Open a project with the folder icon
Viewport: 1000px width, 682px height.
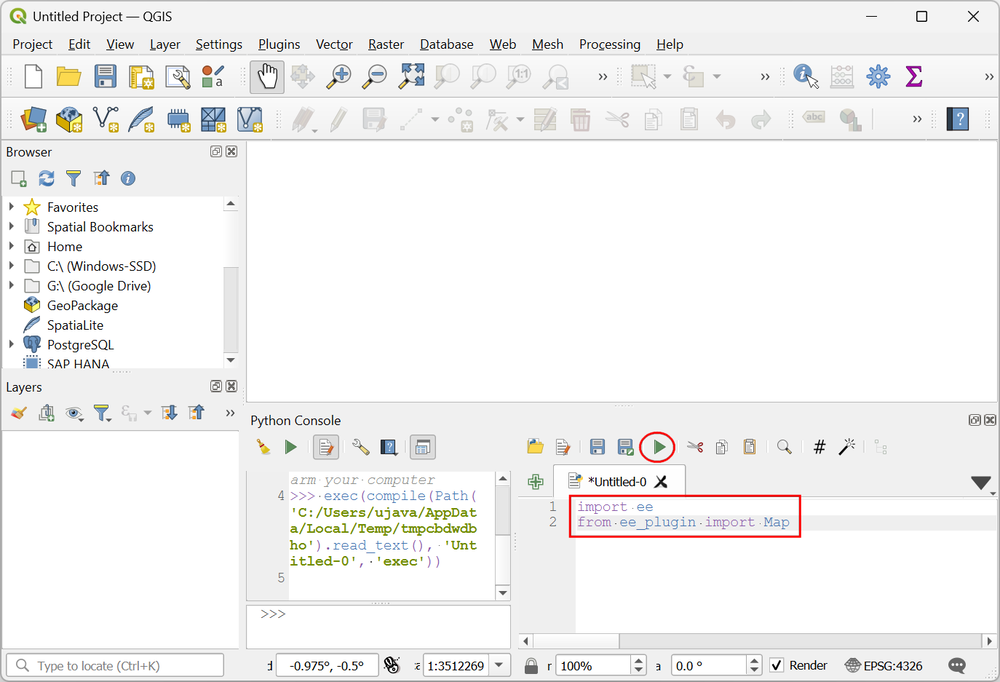[69, 77]
